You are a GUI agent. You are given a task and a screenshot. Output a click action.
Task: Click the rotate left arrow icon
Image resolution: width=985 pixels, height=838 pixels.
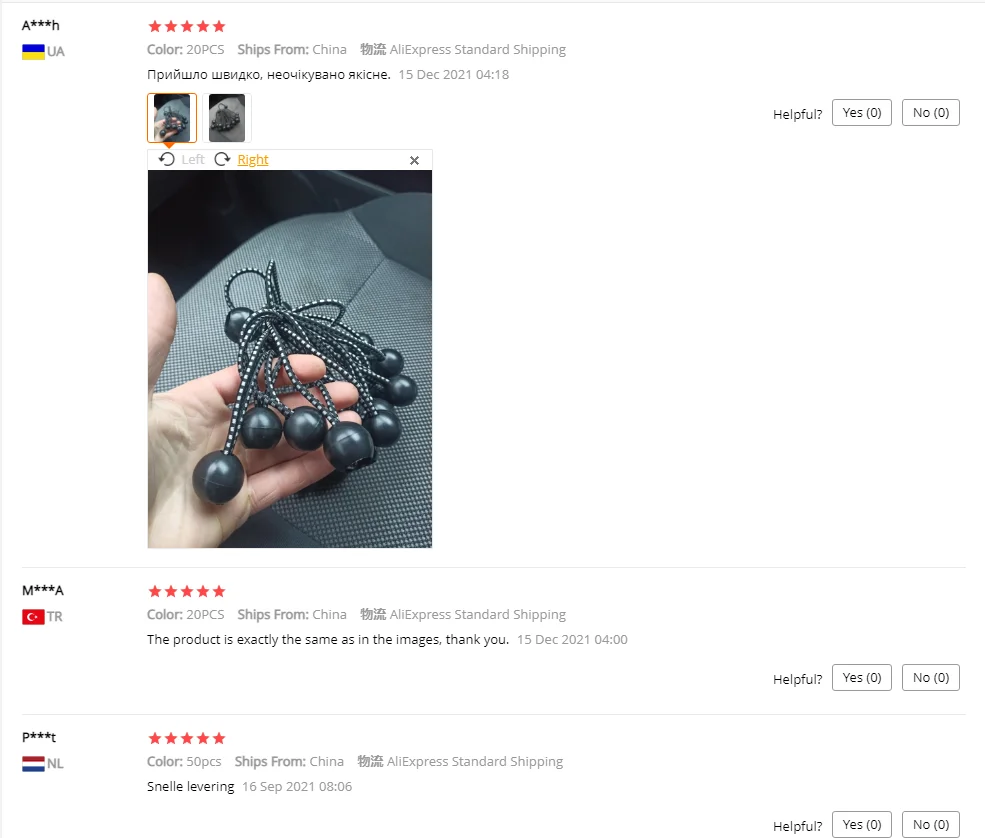pos(166,160)
